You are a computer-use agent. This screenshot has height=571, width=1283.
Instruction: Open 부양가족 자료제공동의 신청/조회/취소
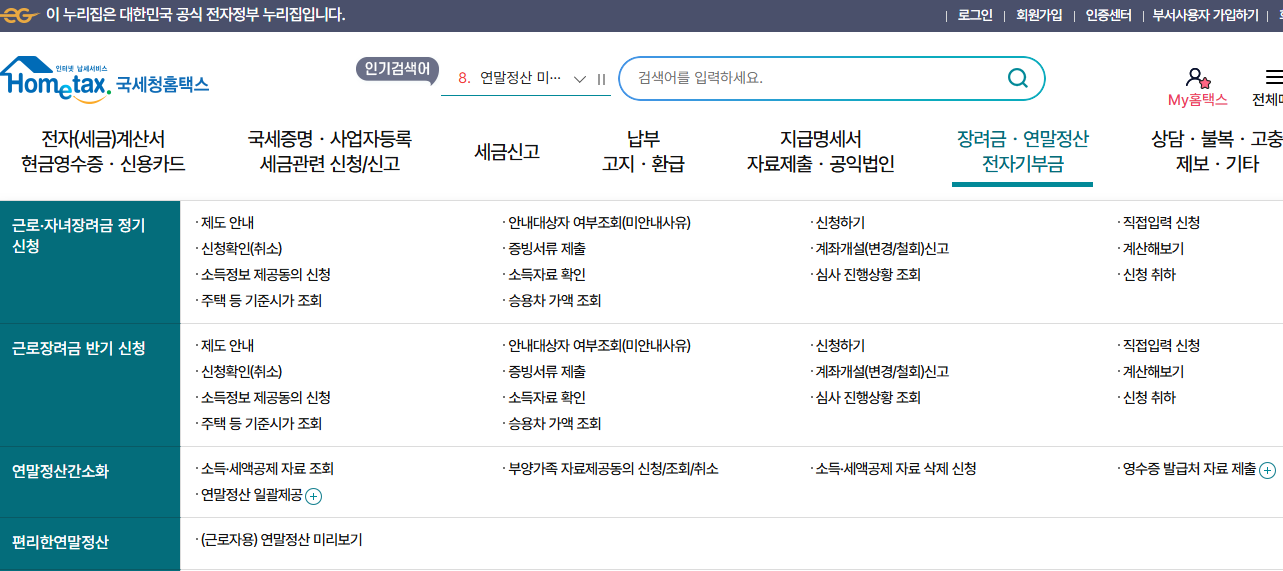point(613,469)
